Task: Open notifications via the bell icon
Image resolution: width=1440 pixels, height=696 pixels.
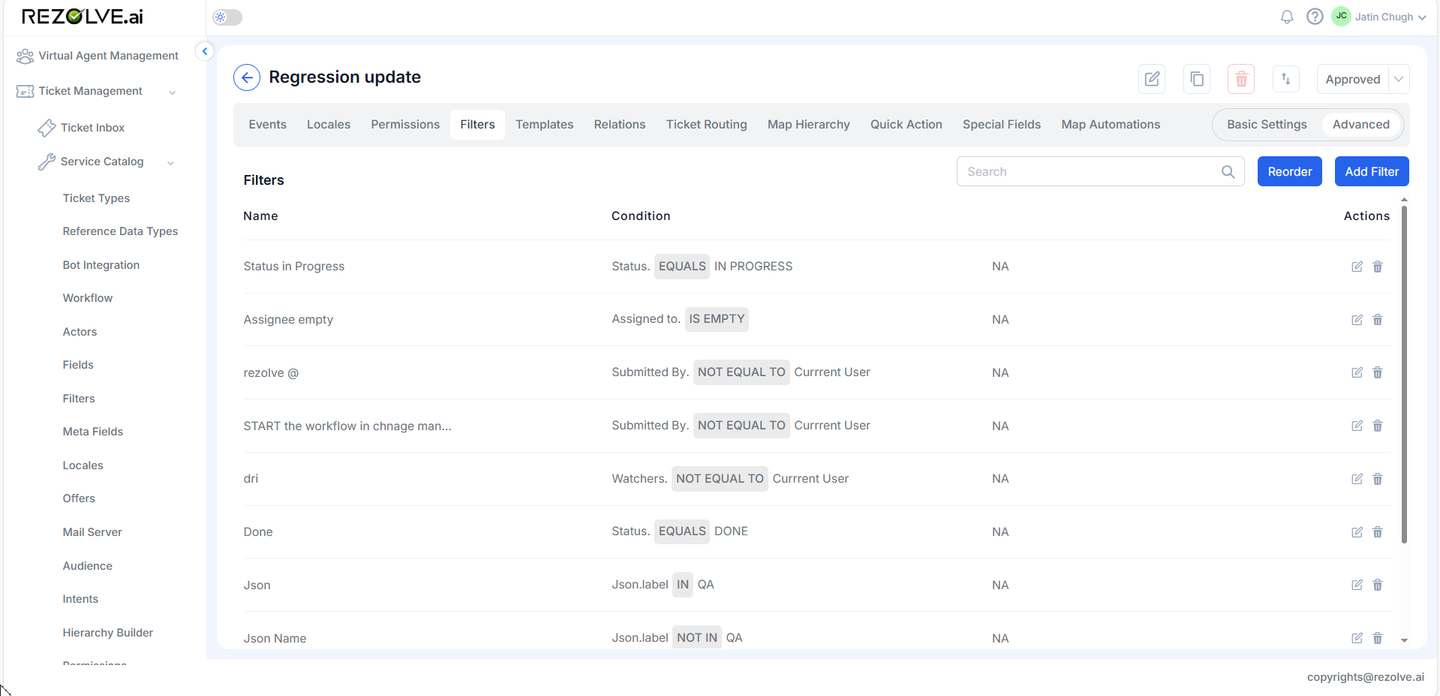Action: [x=1287, y=16]
